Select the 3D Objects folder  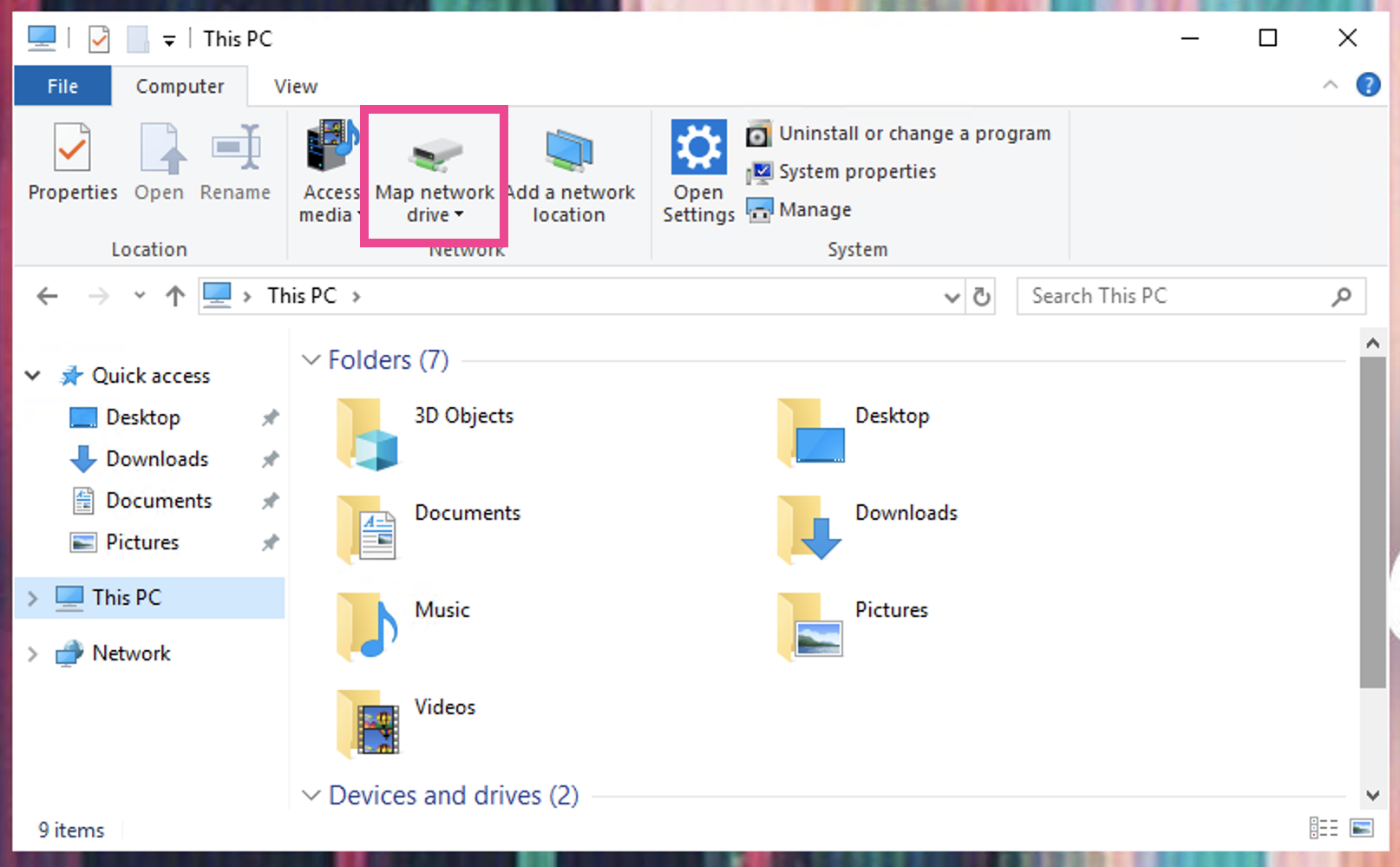(425, 434)
